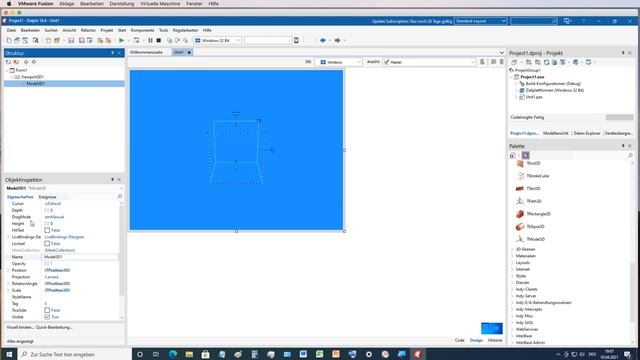Click the Windows Start button

(9, 354)
